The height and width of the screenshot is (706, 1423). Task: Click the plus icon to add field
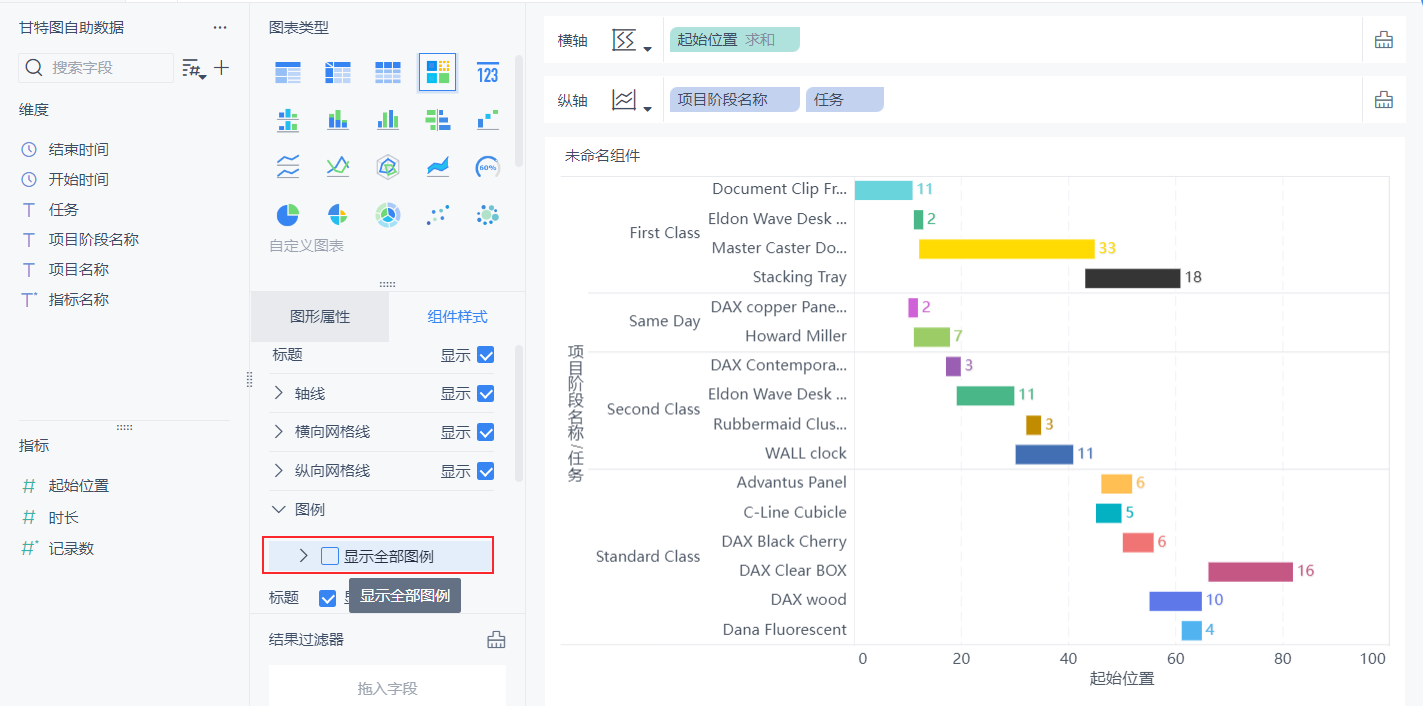pyautogui.click(x=222, y=68)
